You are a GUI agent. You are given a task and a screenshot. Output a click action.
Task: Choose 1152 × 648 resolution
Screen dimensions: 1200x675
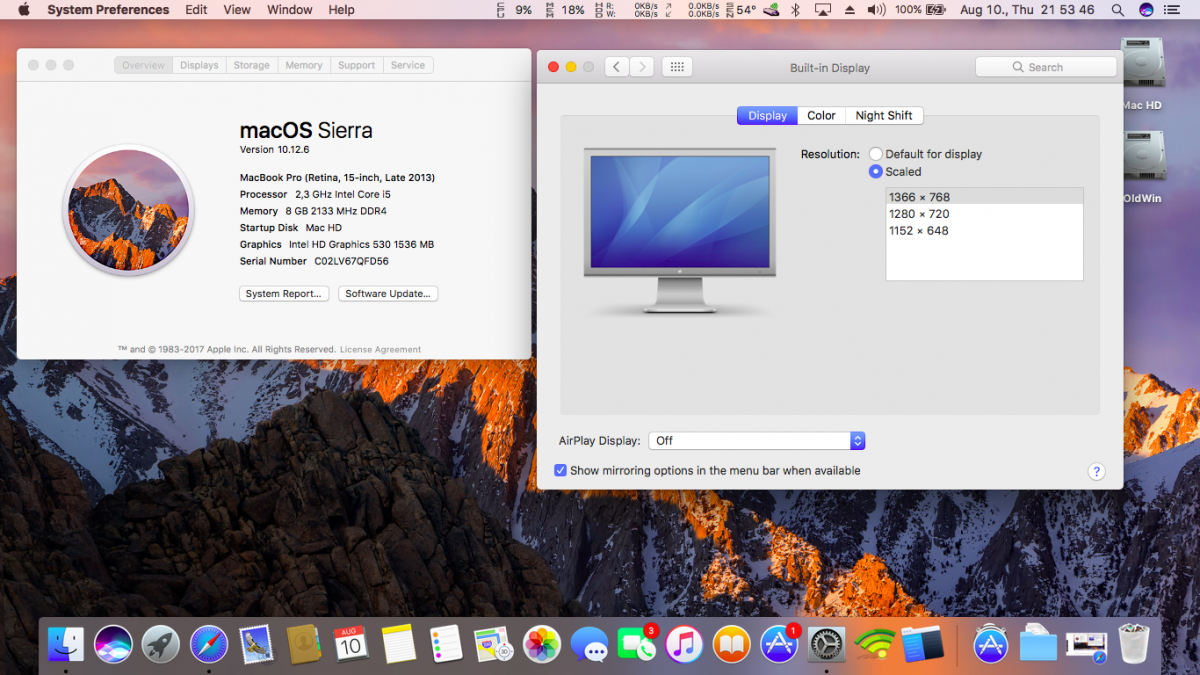pos(984,231)
